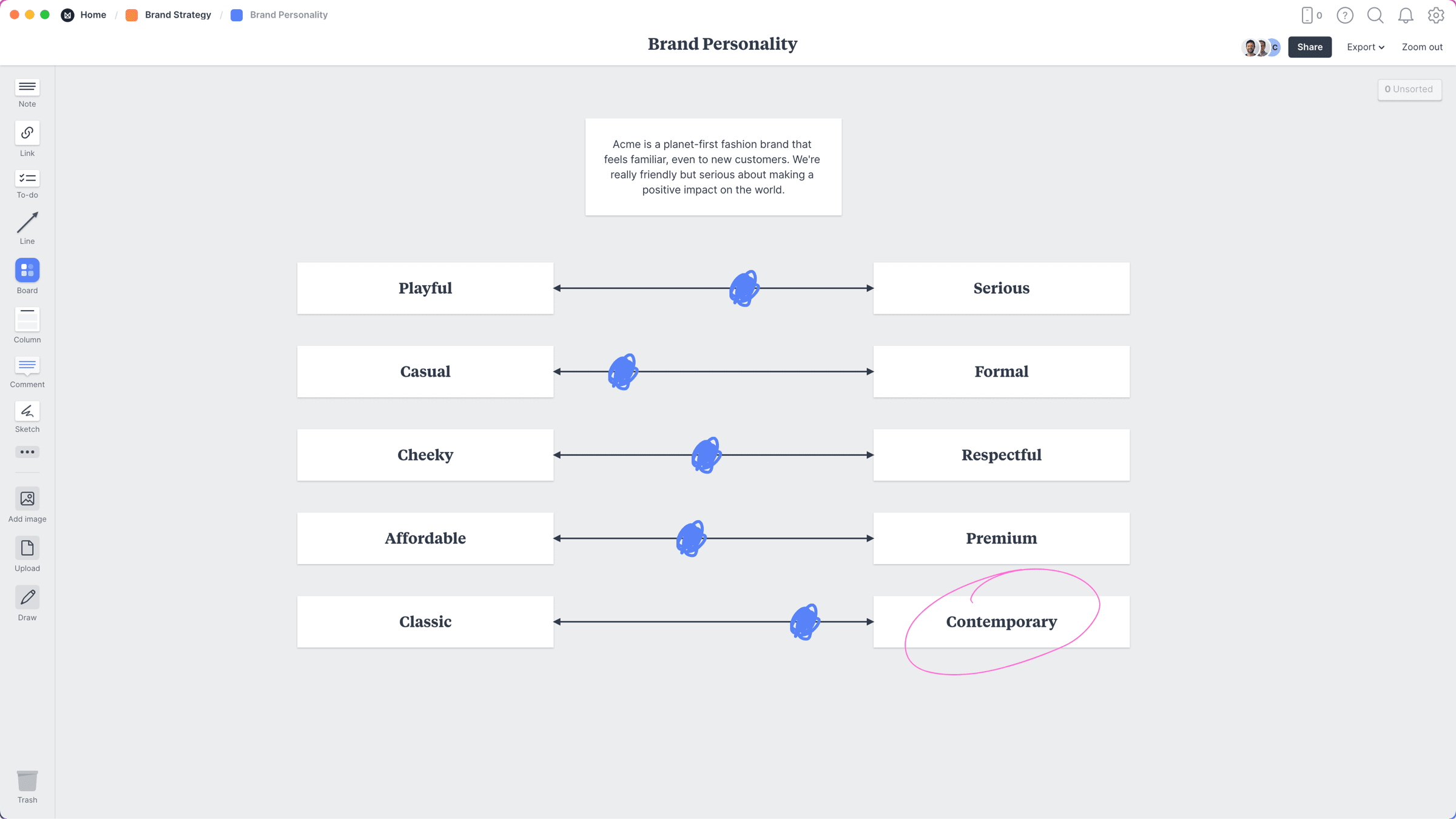The width and height of the screenshot is (1456, 819).
Task: Open the Home tab
Action: coord(93,15)
